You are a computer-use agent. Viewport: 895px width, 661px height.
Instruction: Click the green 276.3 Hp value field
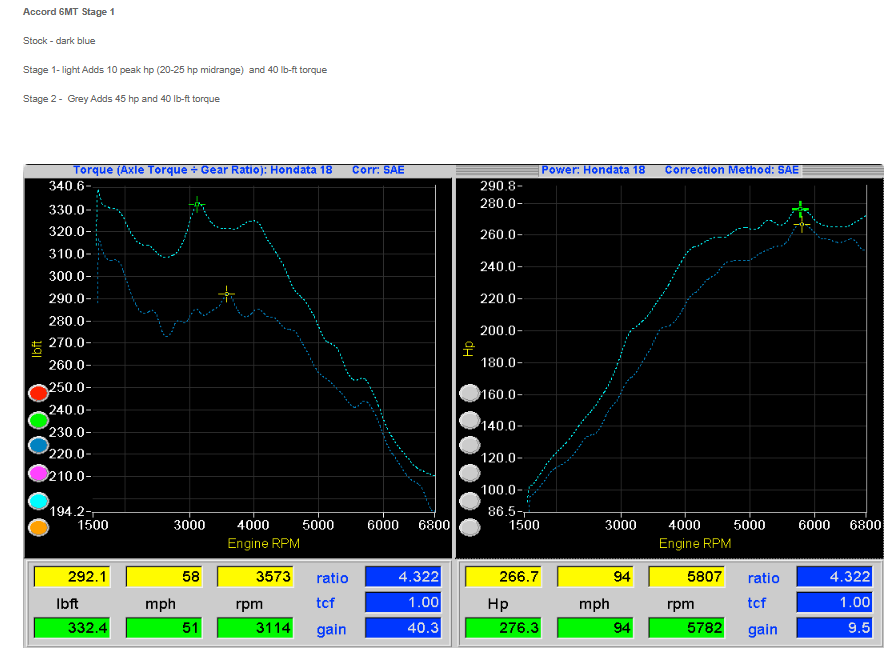(503, 628)
